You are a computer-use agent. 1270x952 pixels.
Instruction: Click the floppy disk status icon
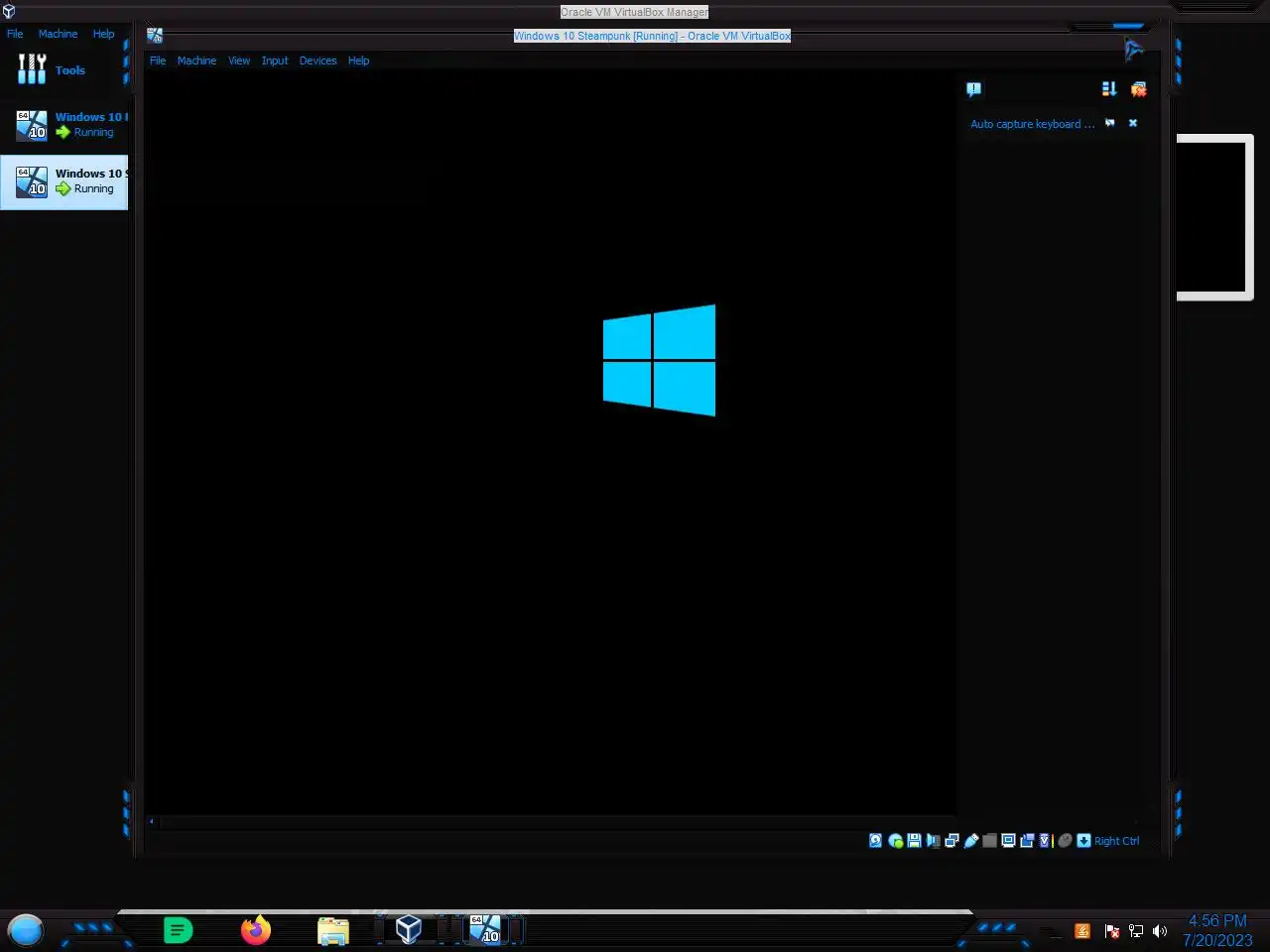[x=914, y=841]
